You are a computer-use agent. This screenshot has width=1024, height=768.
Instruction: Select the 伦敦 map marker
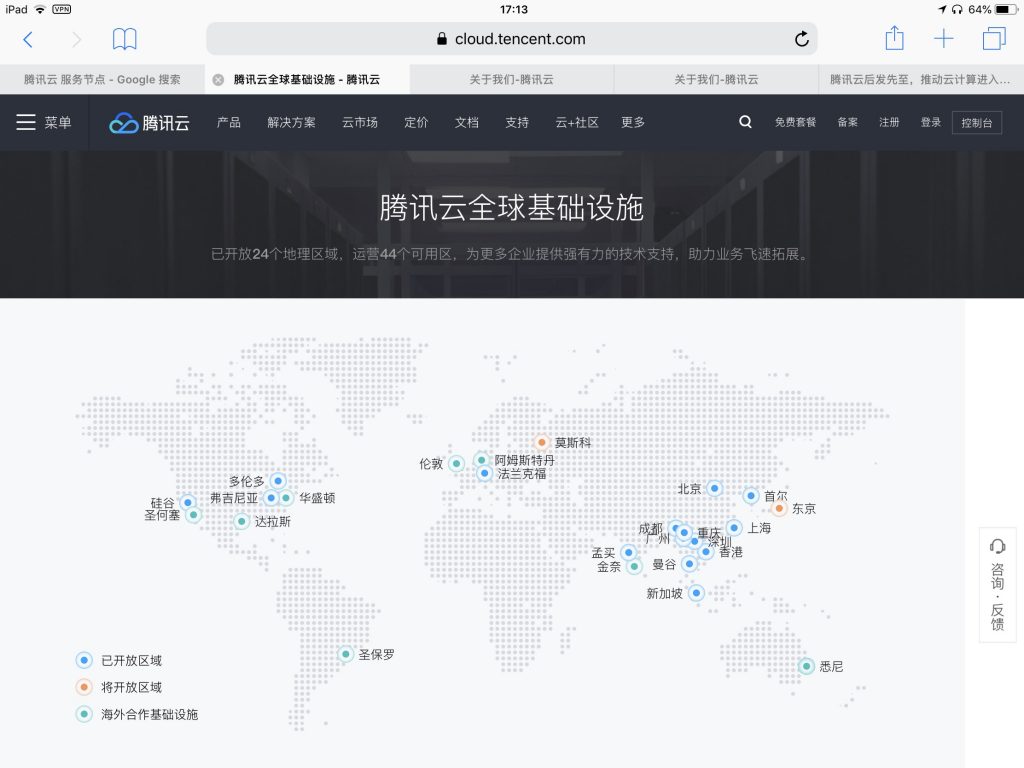[x=456, y=464]
